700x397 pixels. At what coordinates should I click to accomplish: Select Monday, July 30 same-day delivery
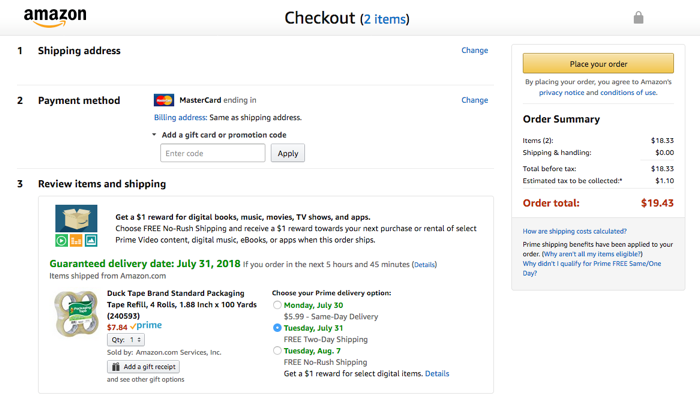click(277, 305)
